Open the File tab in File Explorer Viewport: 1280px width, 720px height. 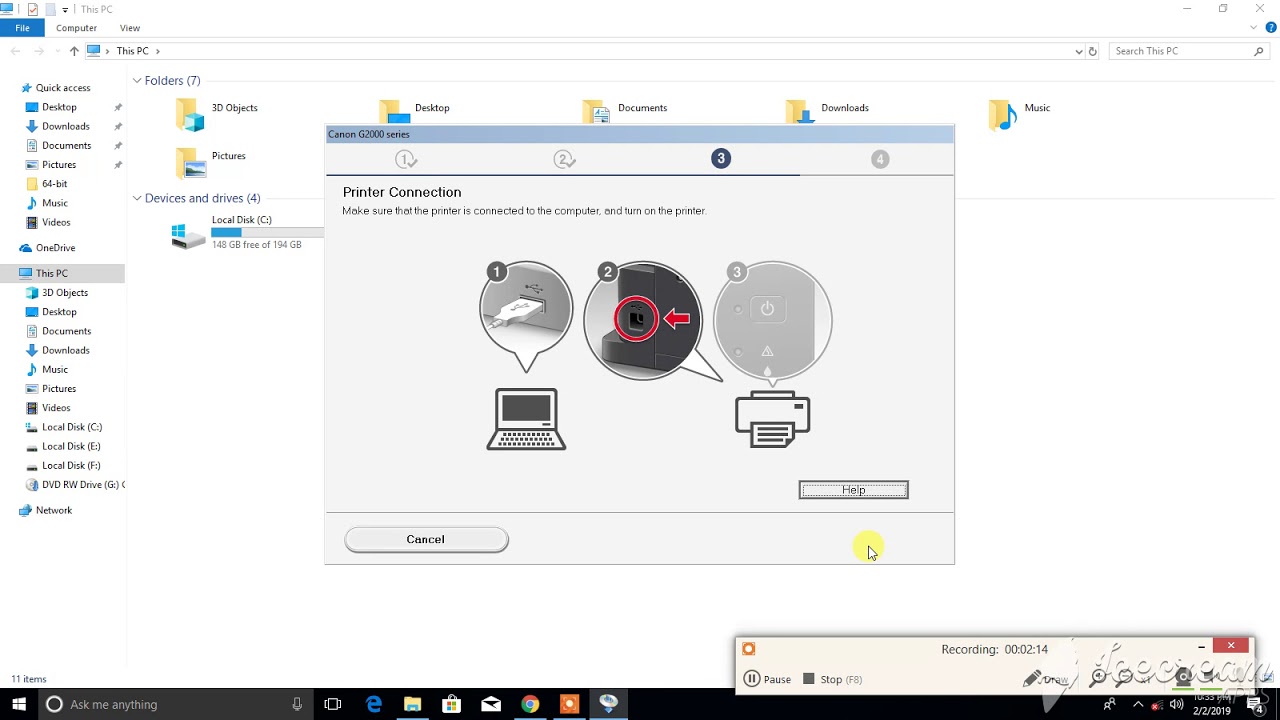pyautogui.click(x=22, y=28)
